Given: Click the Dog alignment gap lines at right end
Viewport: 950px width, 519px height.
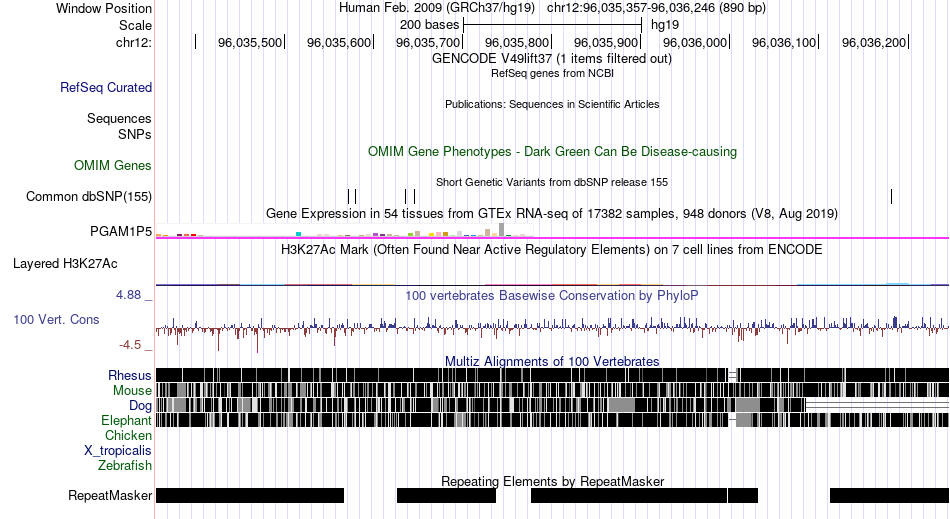Looking at the screenshot, I should 877,405.
